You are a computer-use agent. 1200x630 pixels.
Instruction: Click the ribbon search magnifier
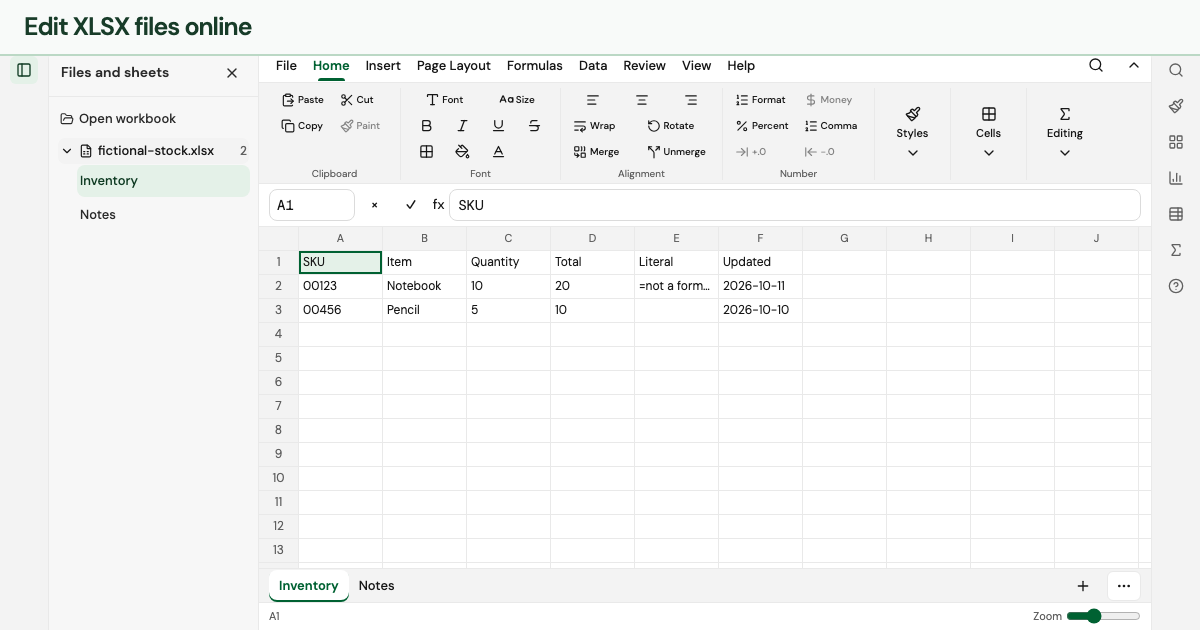point(1096,66)
